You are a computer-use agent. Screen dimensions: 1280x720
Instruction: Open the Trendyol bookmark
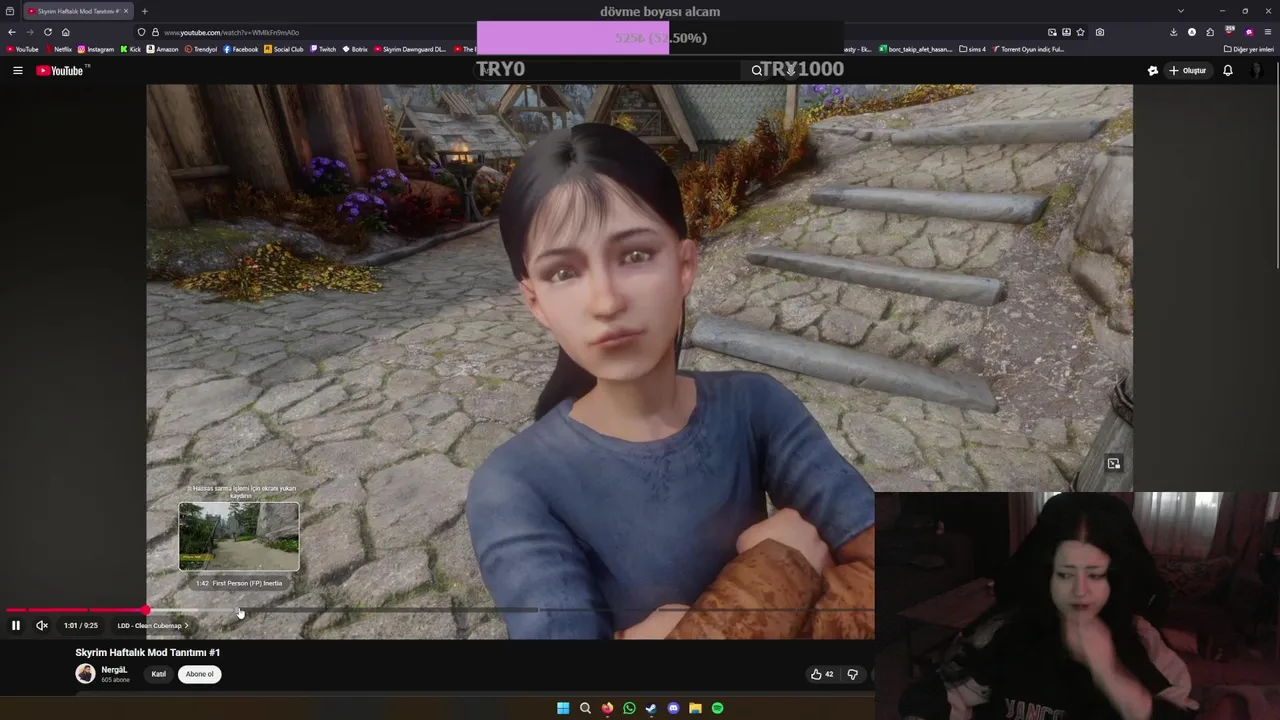[201, 49]
